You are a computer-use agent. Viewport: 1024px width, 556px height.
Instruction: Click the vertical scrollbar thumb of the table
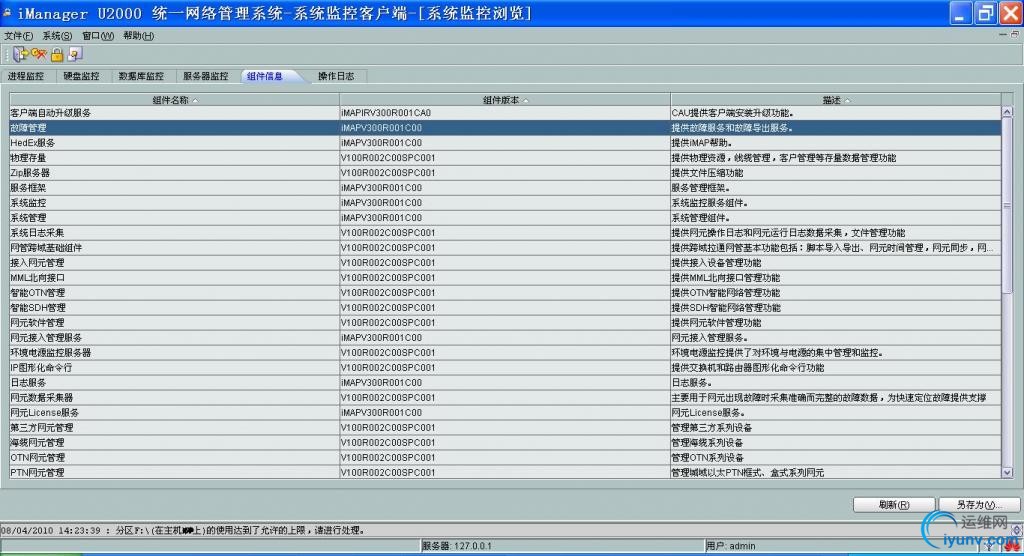click(1007, 206)
